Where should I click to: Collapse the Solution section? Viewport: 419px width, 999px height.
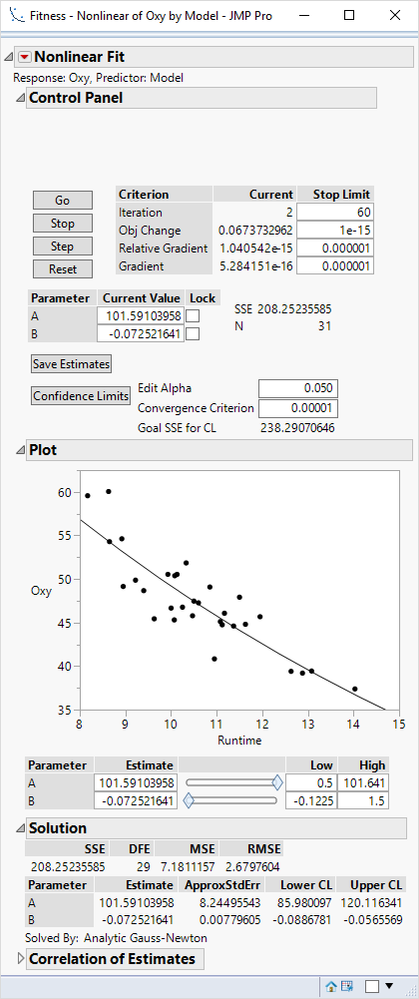20,829
